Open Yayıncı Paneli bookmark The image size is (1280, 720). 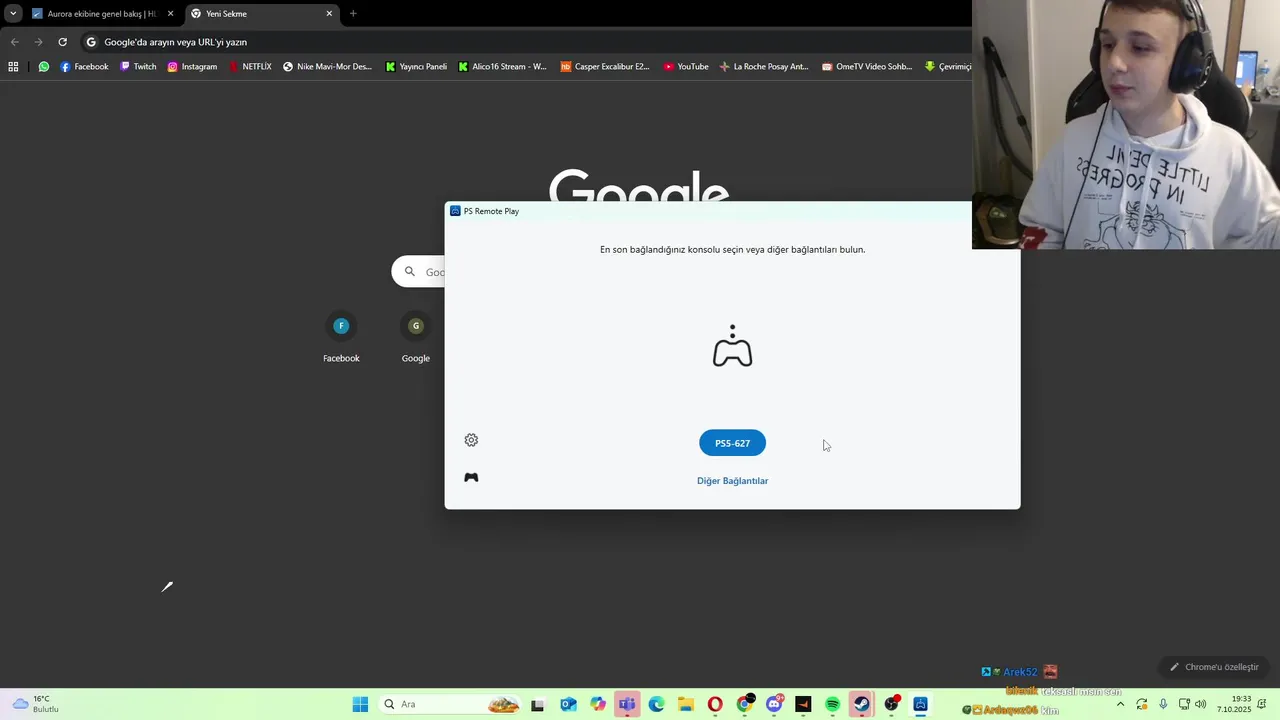(416, 67)
